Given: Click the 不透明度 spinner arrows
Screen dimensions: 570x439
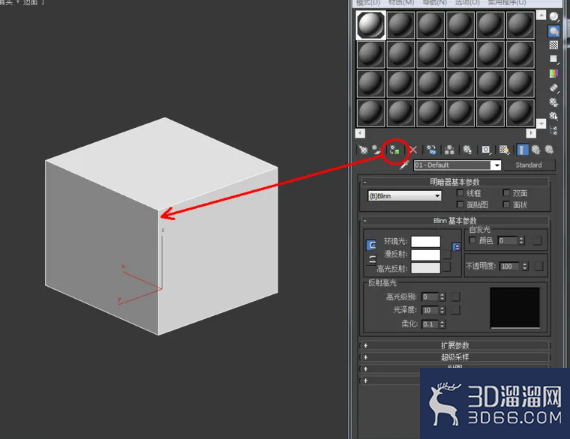Looking at the screenshot, I should (525, 266).
